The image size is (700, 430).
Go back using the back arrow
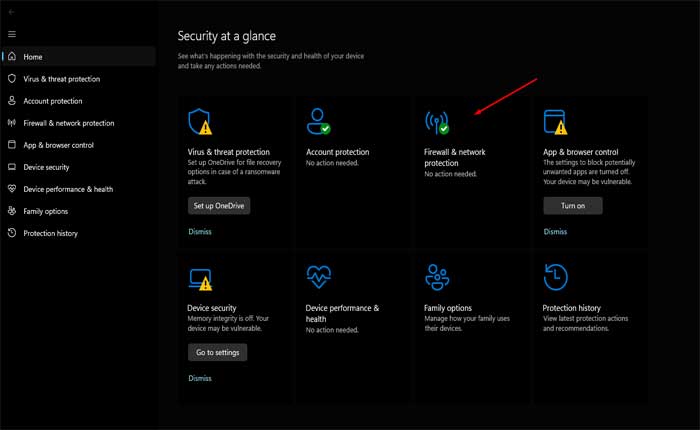click(x=12, y=12)
